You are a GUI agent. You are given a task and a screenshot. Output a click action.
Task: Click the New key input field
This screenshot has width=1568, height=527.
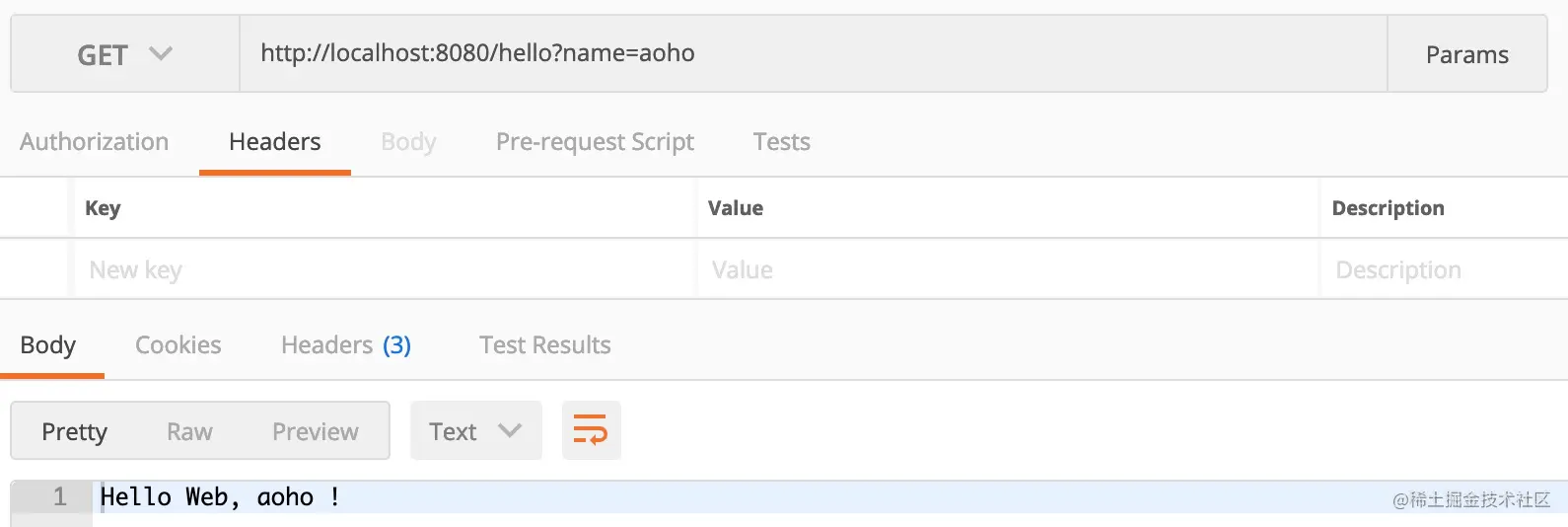coord(385,269)
